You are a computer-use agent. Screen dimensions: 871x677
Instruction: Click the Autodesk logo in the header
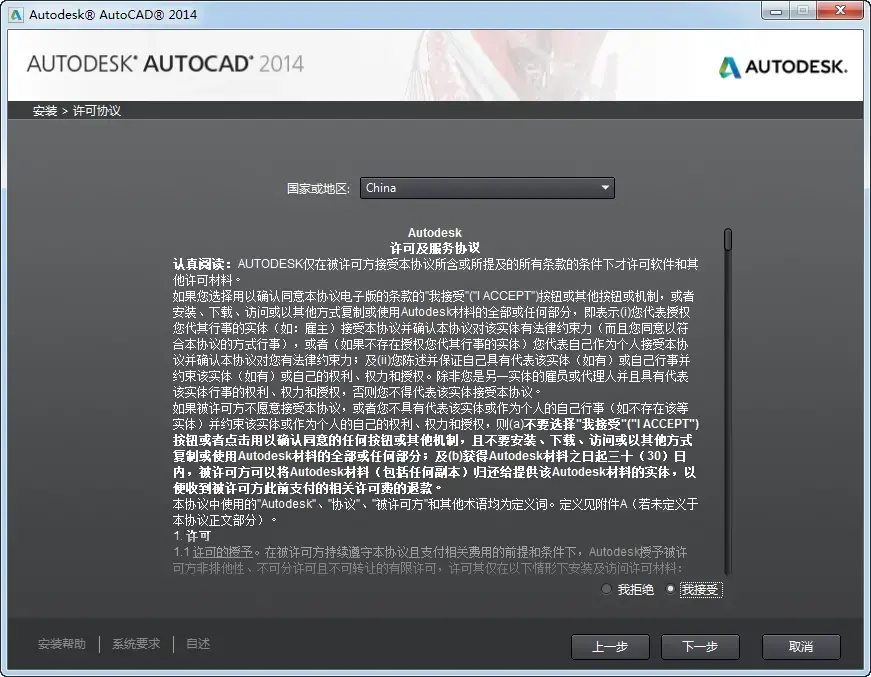tap(783, 67)
